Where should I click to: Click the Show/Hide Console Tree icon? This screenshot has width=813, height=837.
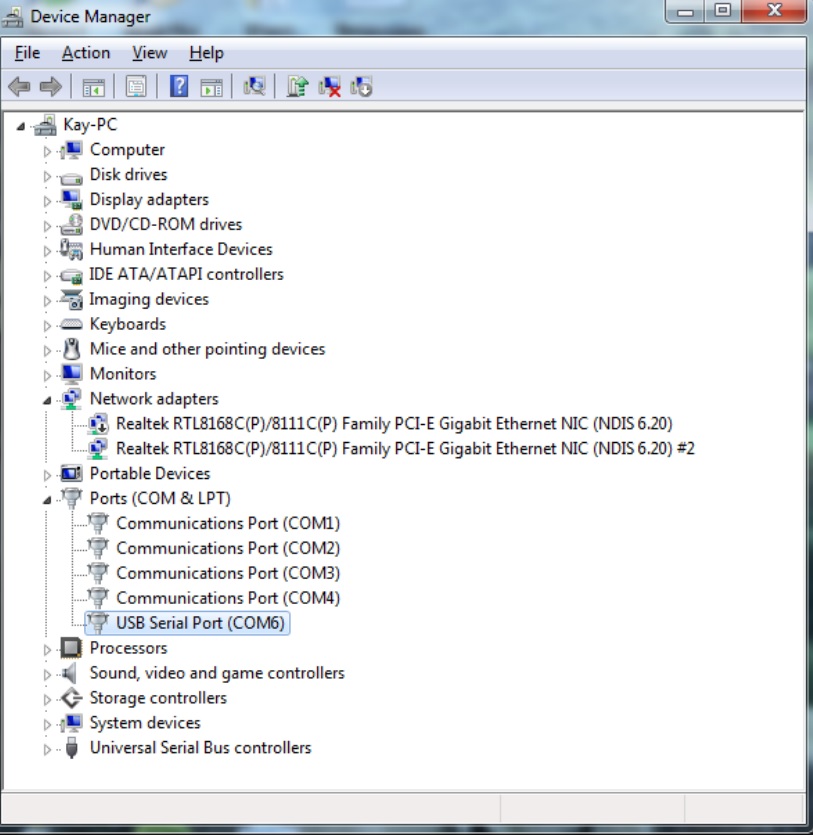94,87
